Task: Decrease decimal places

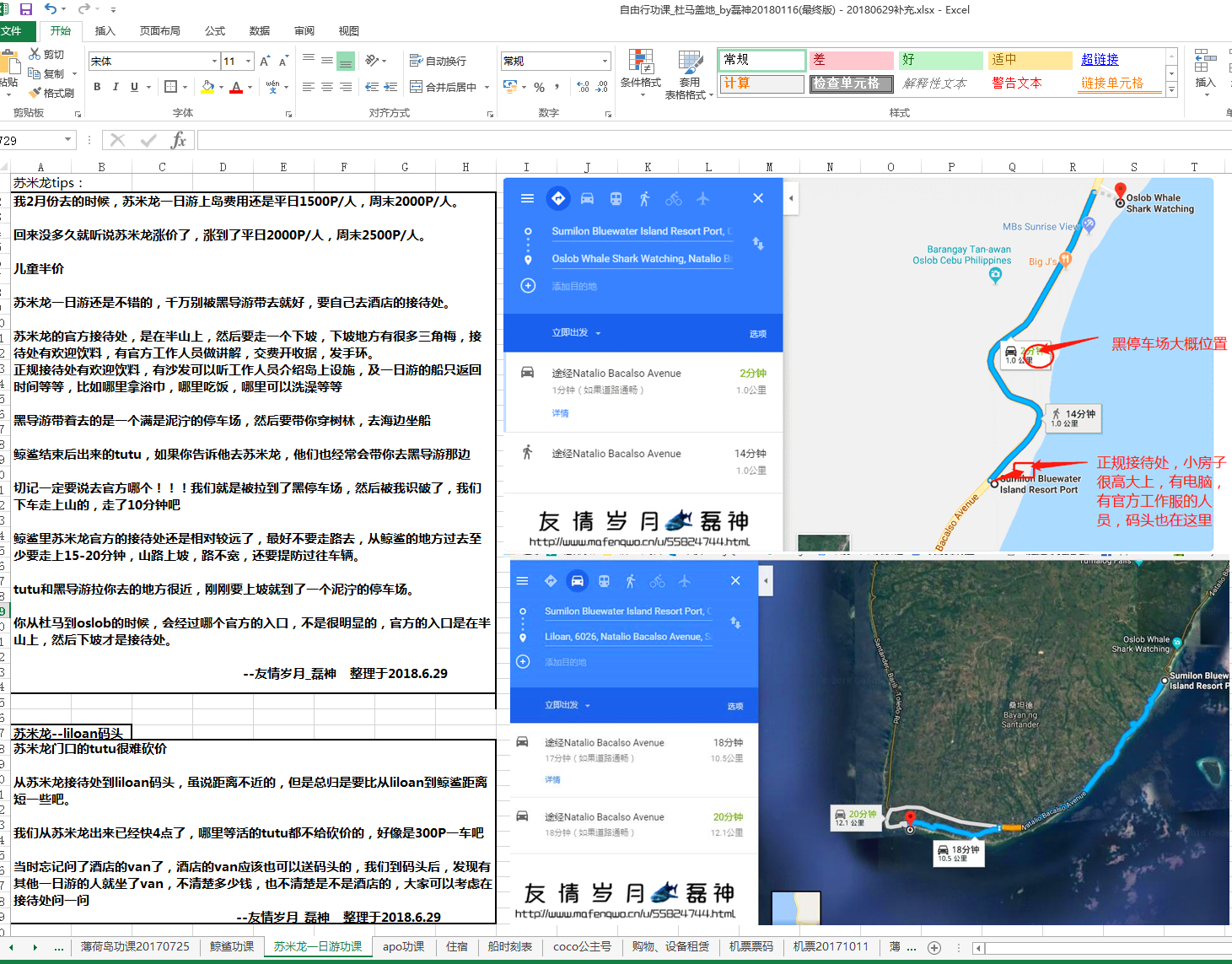Action: pos(602,87)
